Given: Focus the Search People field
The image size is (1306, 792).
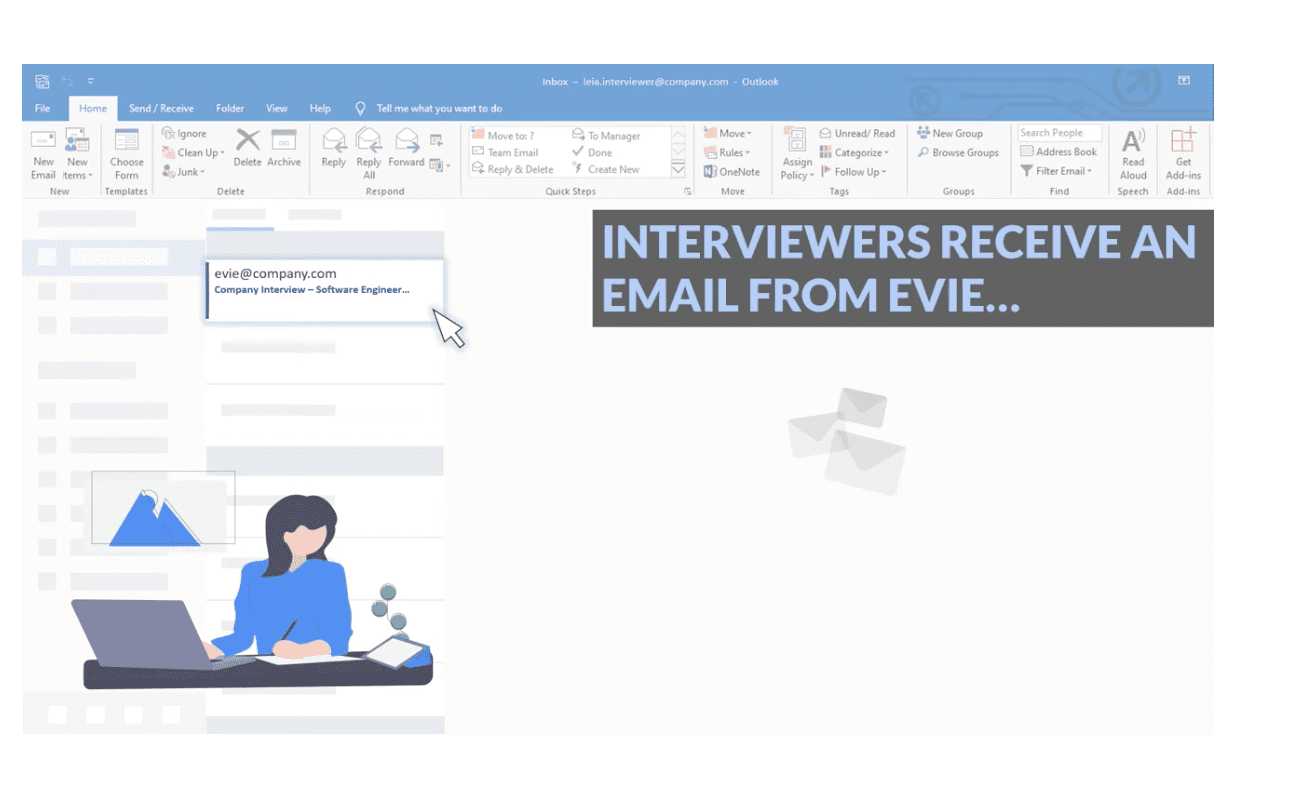Looking at the screenshot, I should point(1060,133).
